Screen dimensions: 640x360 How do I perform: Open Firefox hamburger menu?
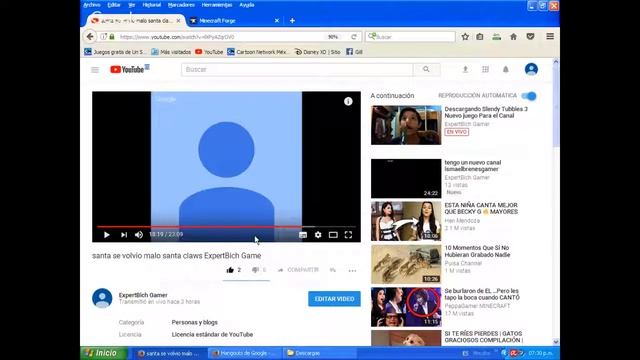pos(550,37)
